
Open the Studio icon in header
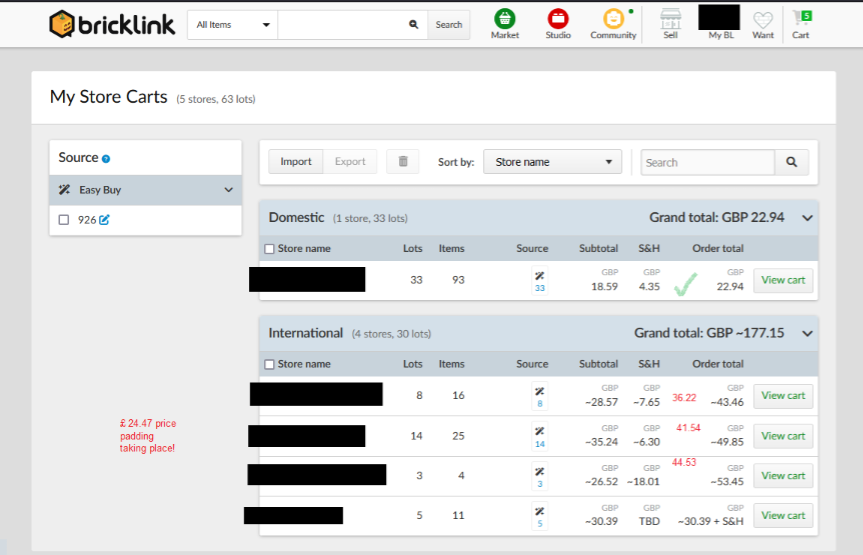pos(558,20)
